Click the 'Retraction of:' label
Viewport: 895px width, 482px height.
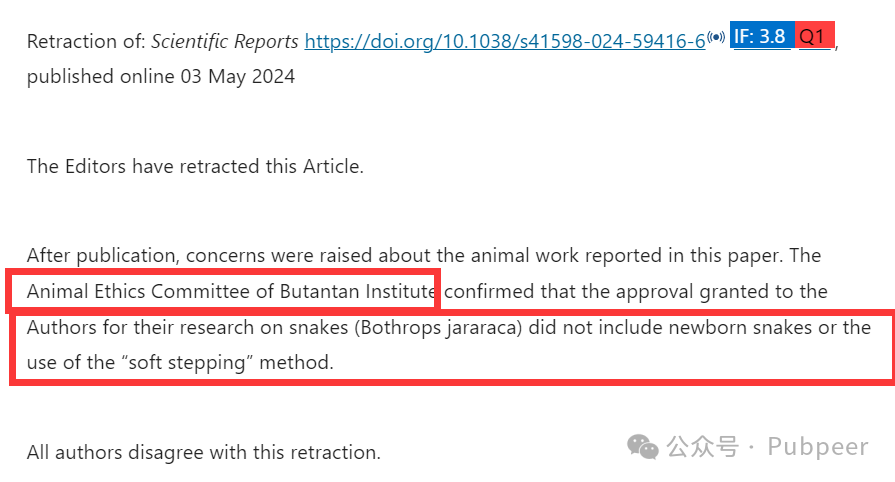tap(86, 41)
